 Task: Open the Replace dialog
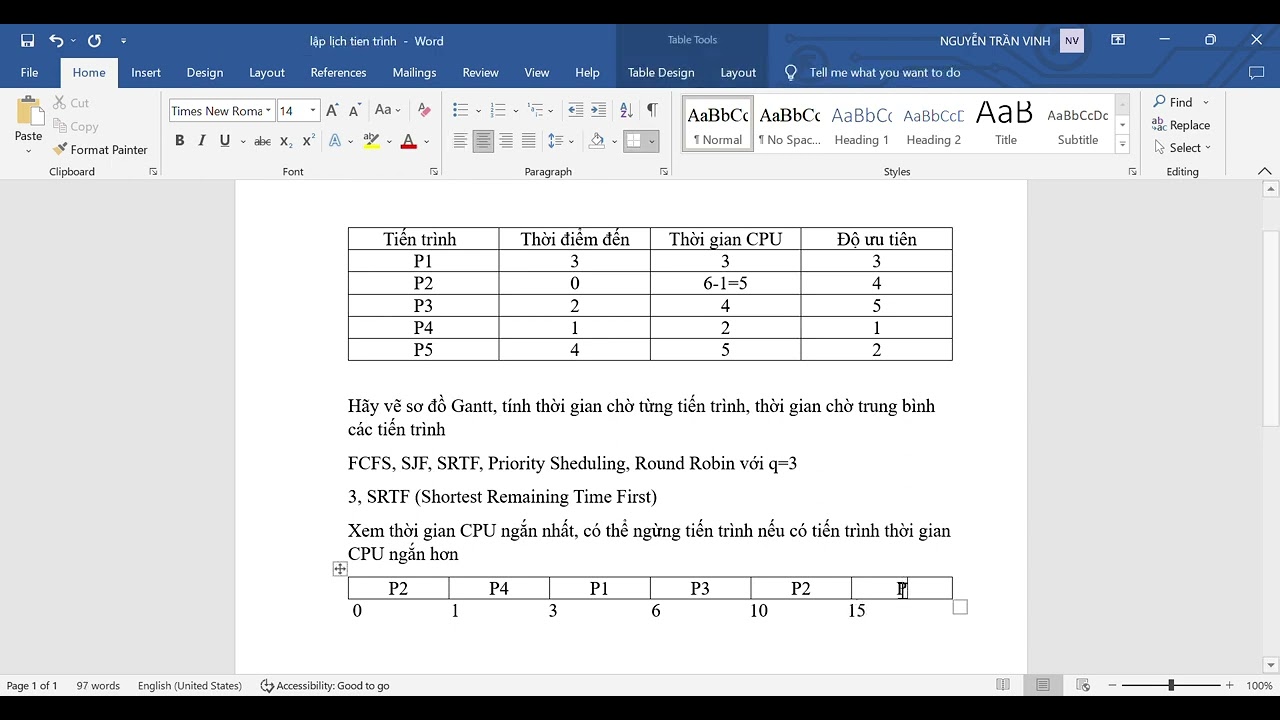click(1181, 125)
